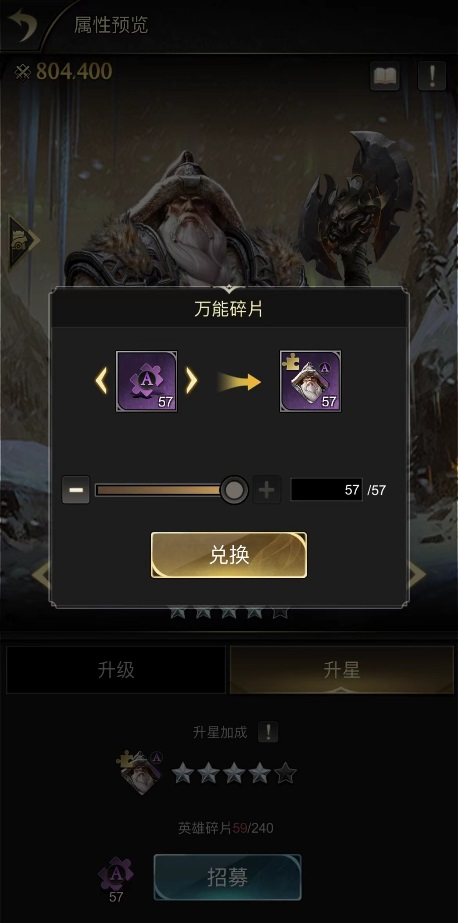Decrease exchange amount with minus button
The image size is (458, 923).
pyautogui.click(x=76, y=490)
